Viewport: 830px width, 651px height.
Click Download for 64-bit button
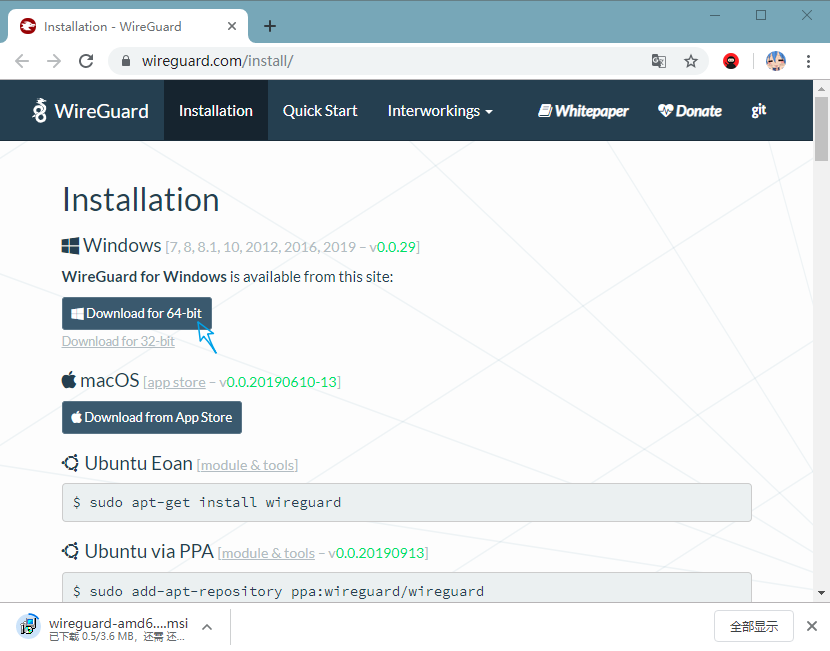(x=137, y=313)
